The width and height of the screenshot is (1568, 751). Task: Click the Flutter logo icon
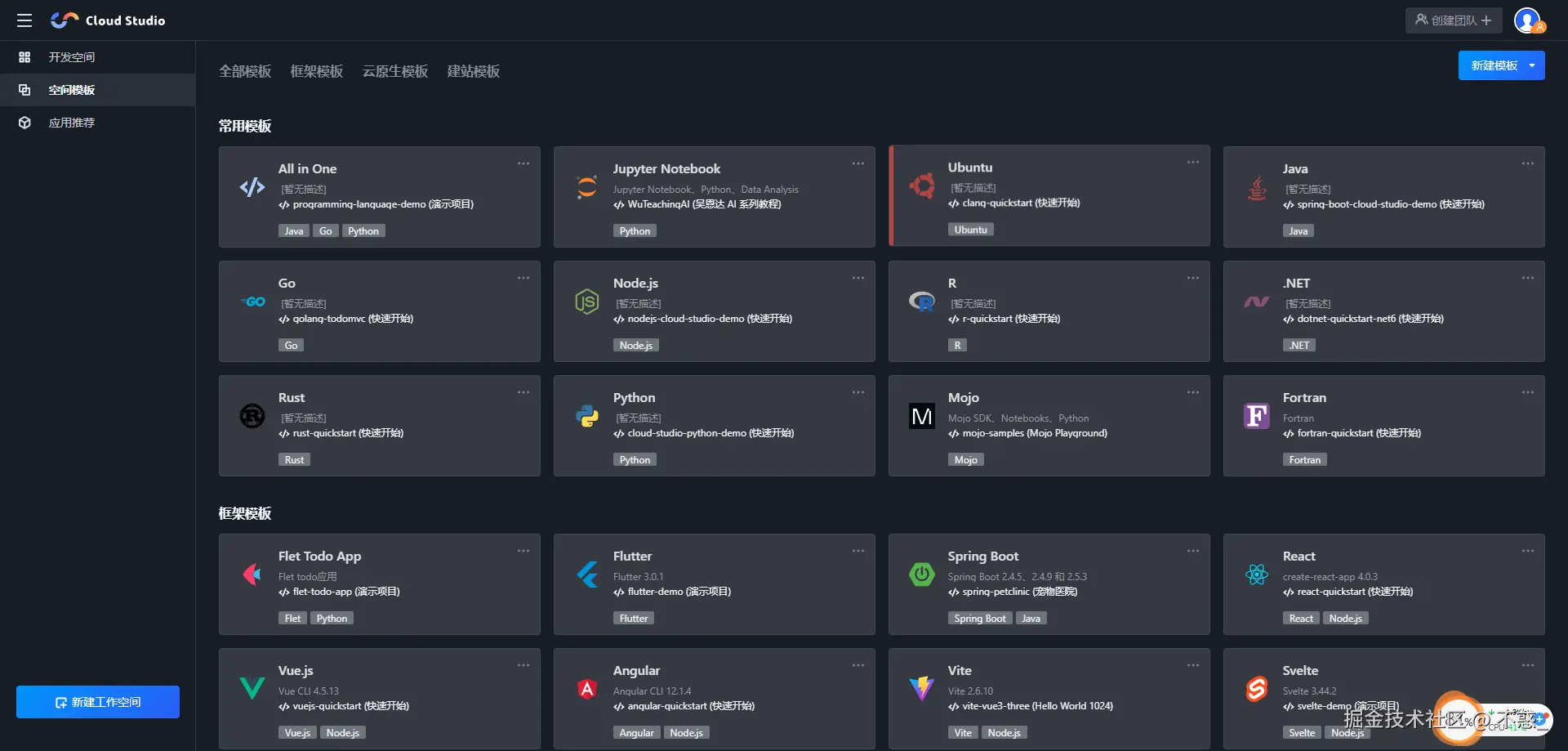pyautogui.click(x=587, y=574)
